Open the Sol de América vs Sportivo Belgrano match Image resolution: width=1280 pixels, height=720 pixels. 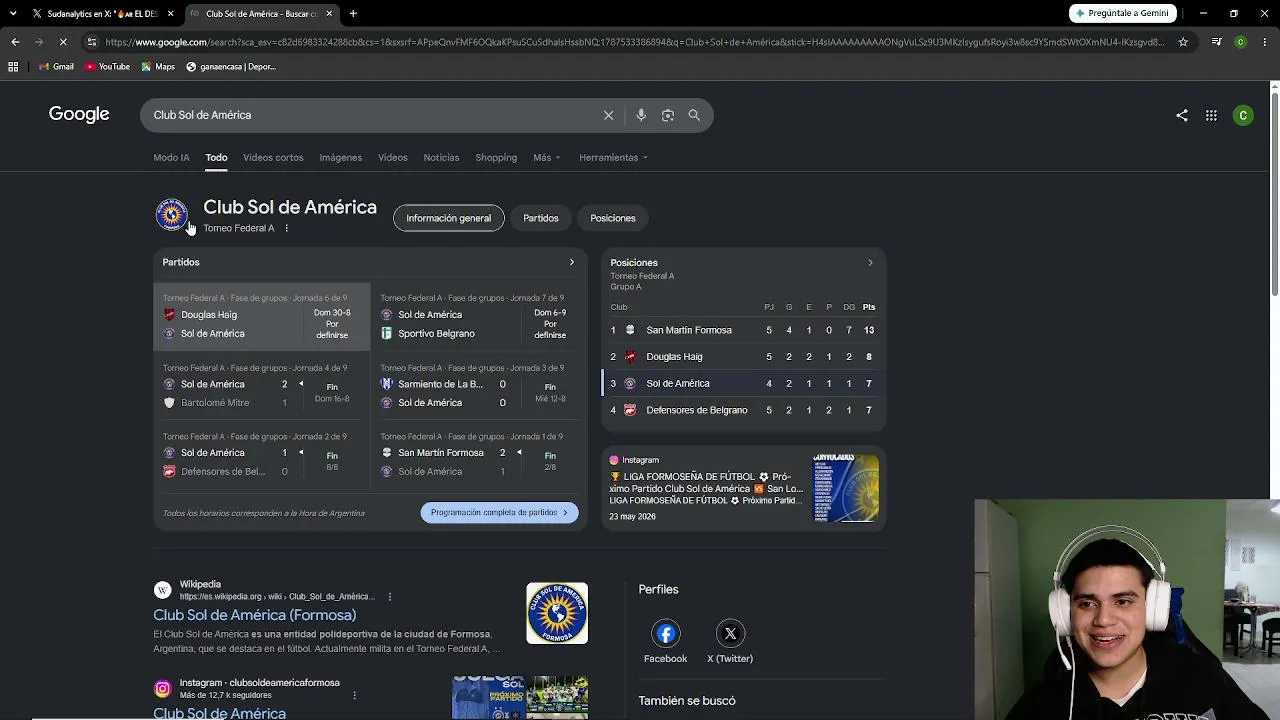(x=478, y=317)
